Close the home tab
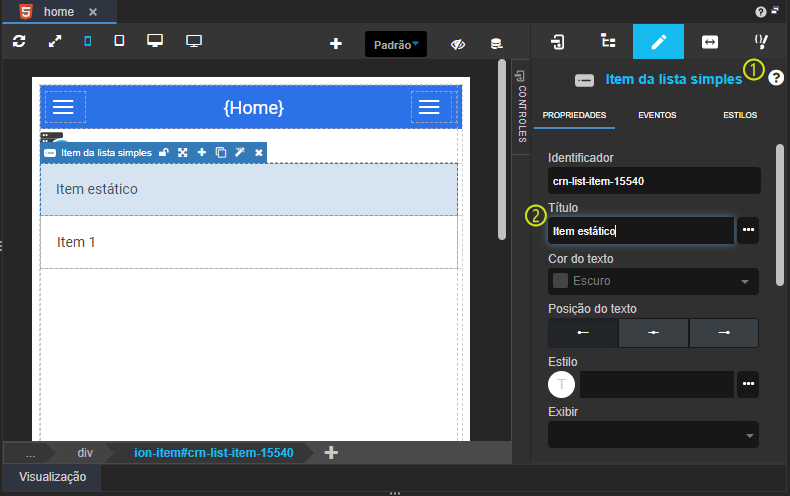This screenshot has height=496, width=790. 93,12
